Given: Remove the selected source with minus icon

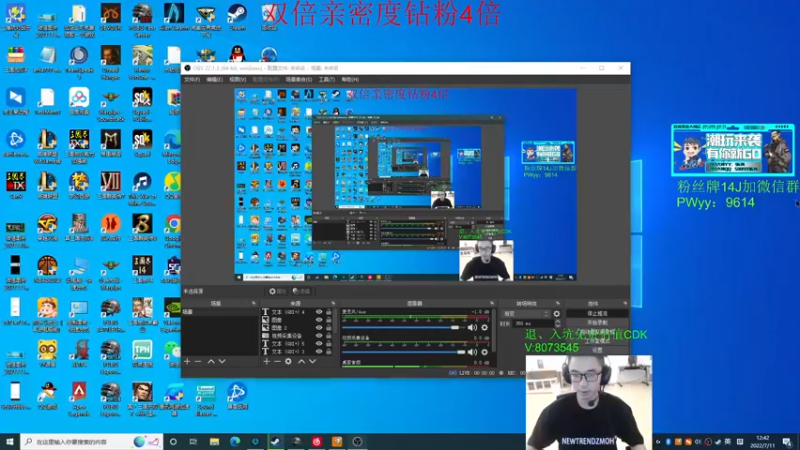Looking at the screenshot, I should pos(277,362).
